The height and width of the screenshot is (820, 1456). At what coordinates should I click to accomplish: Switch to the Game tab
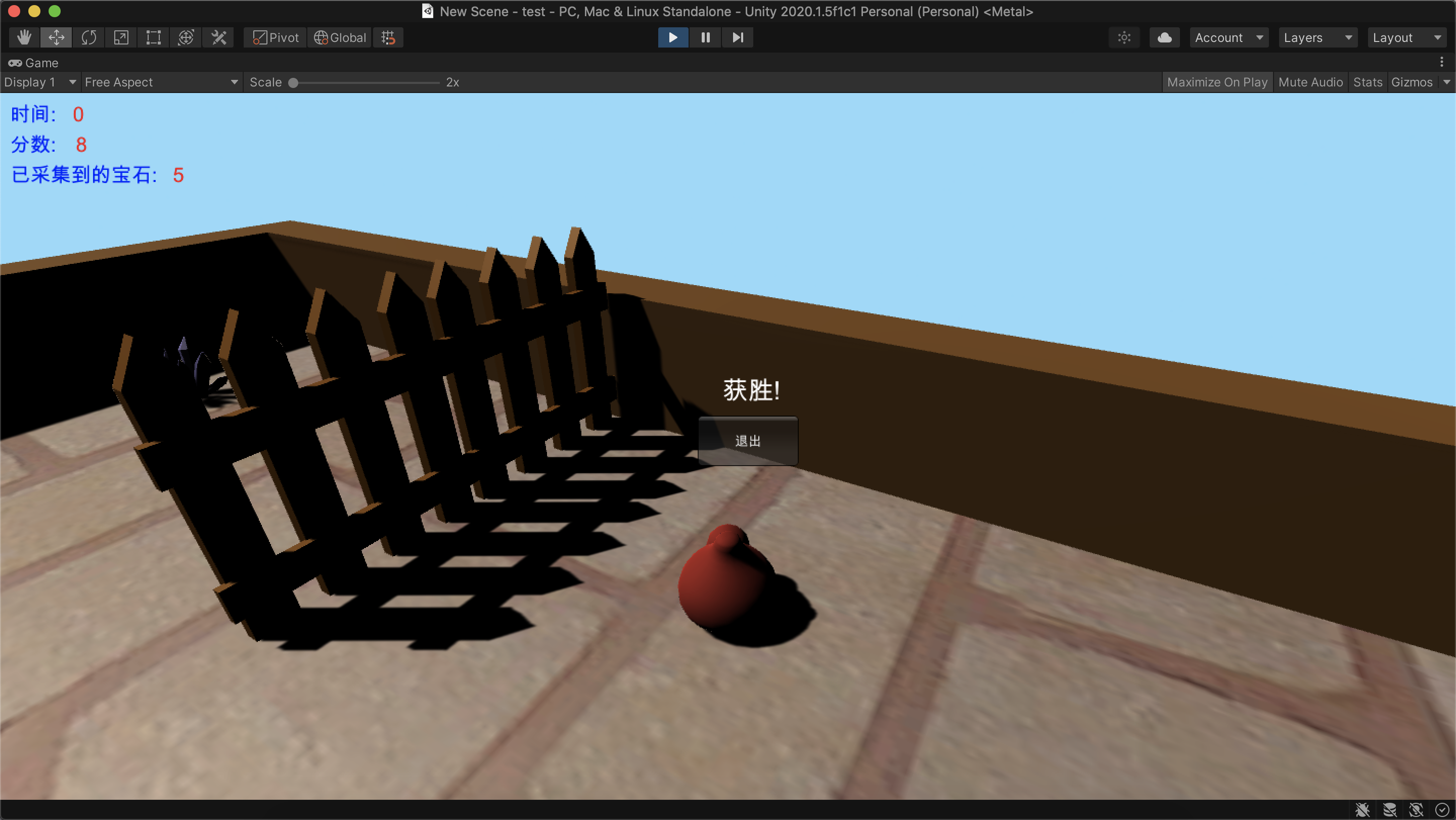coord(34,63)
